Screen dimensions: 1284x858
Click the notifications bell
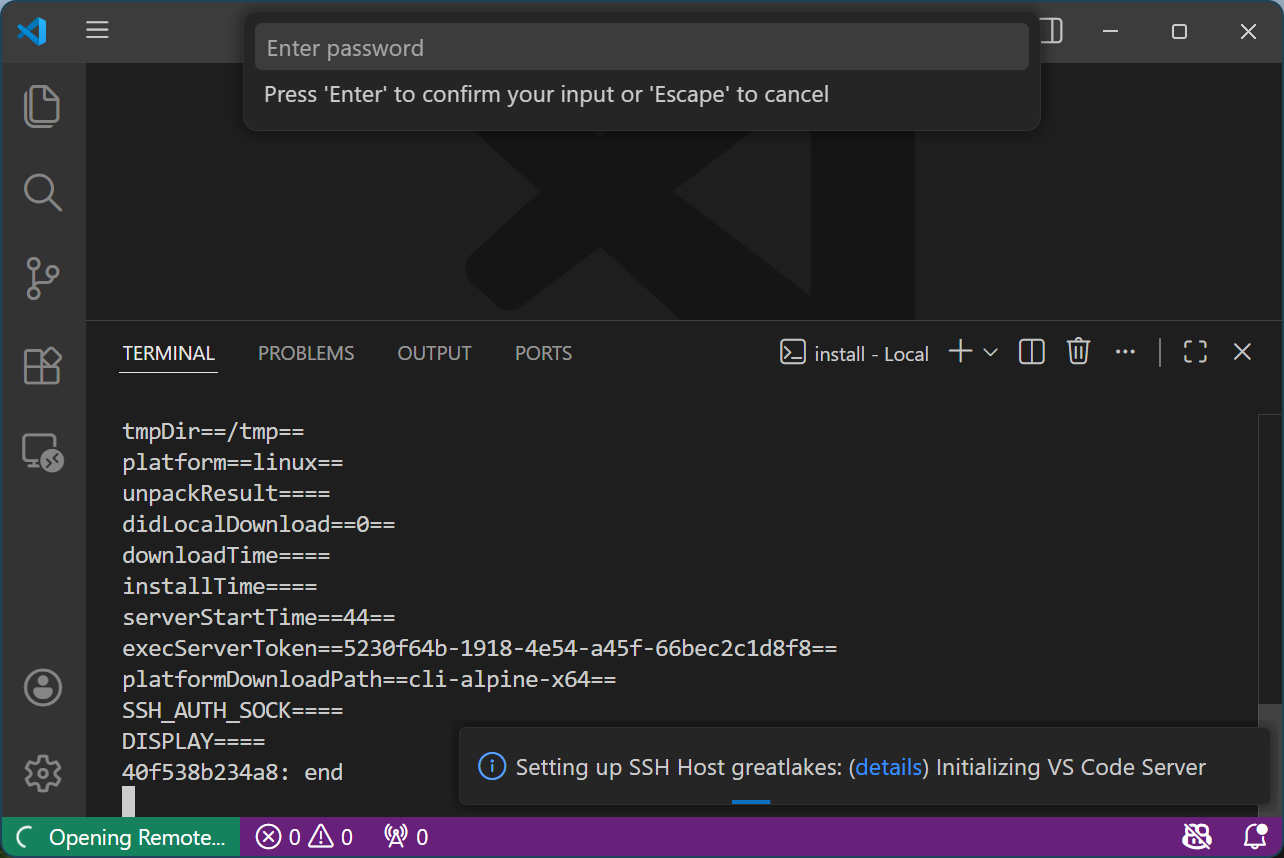pyautogui.click(x=1253, y=836)
